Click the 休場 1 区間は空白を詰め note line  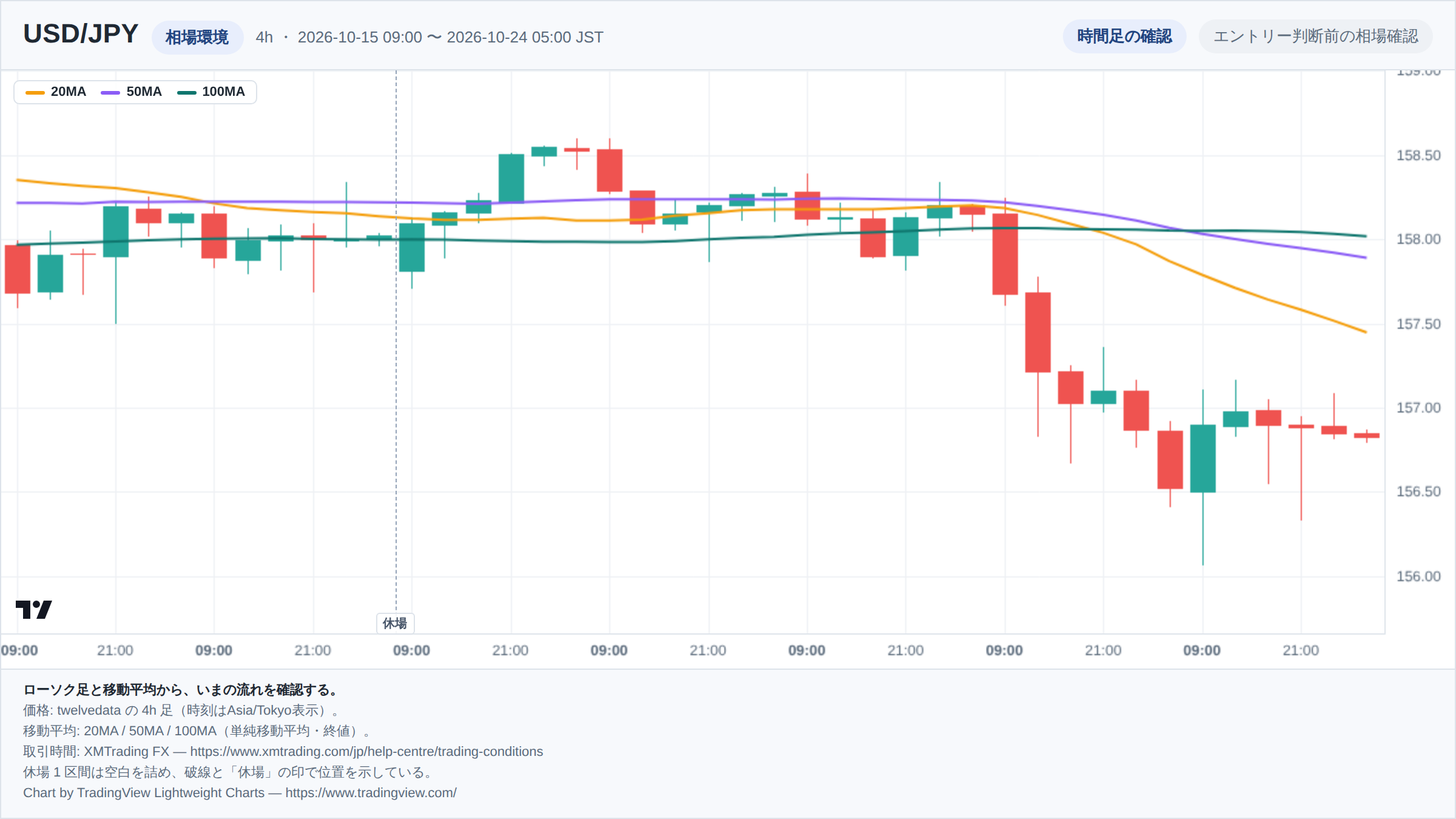(229, 772)
